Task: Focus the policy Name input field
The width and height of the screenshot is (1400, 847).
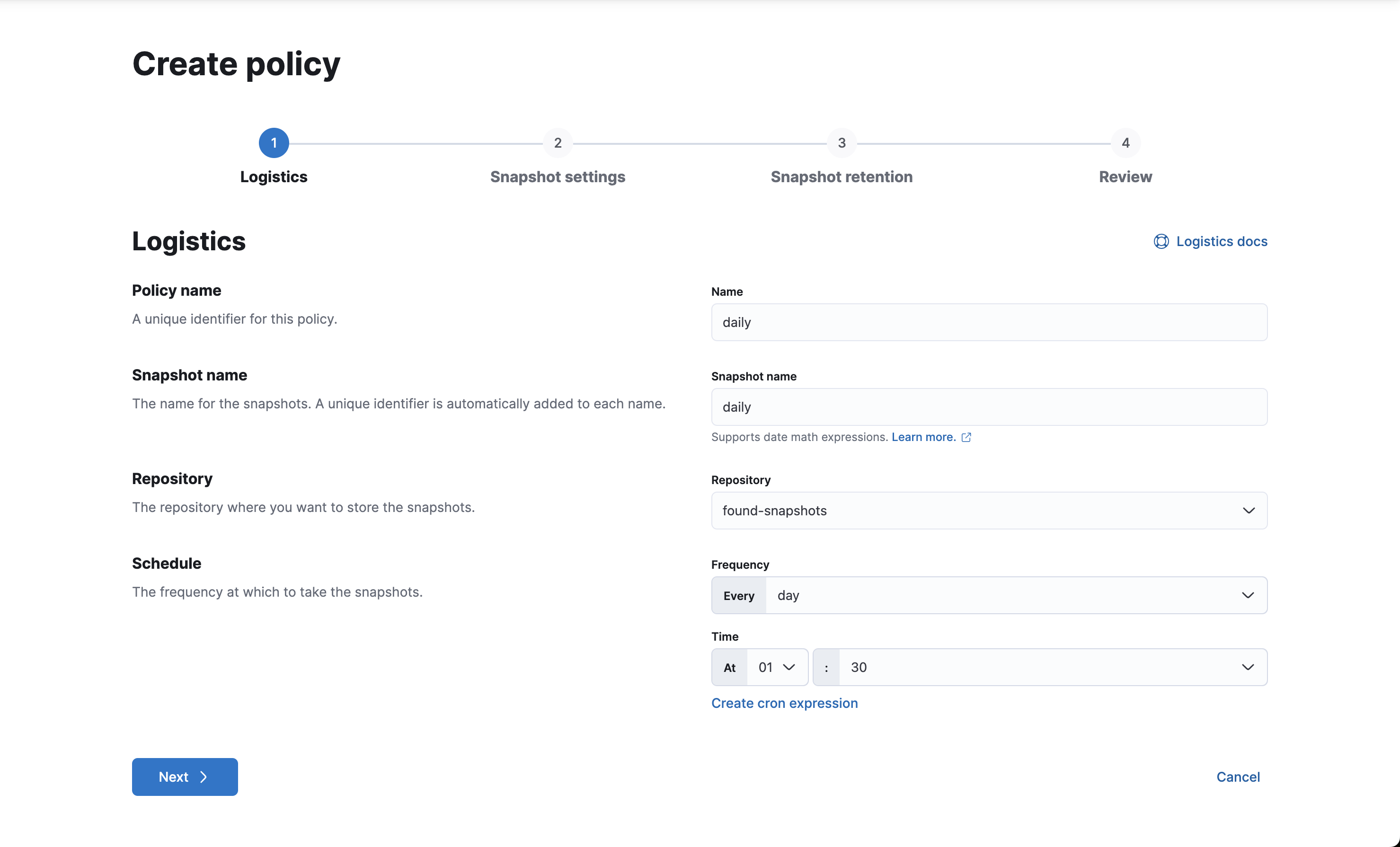Action: pyautogui.click(x=989, y=323)
